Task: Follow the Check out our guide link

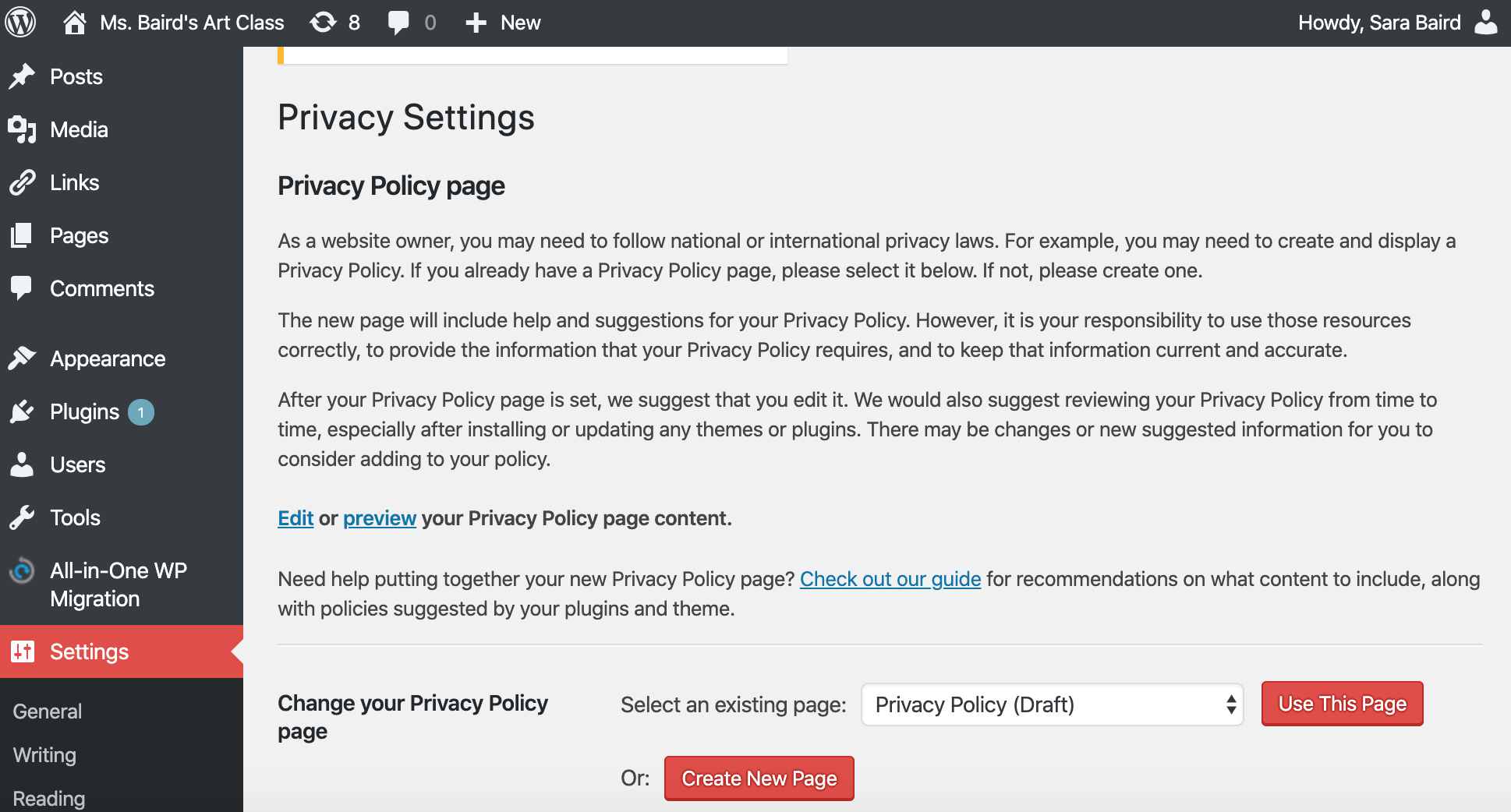Action: pyautogui.click(x=890, y=579)
